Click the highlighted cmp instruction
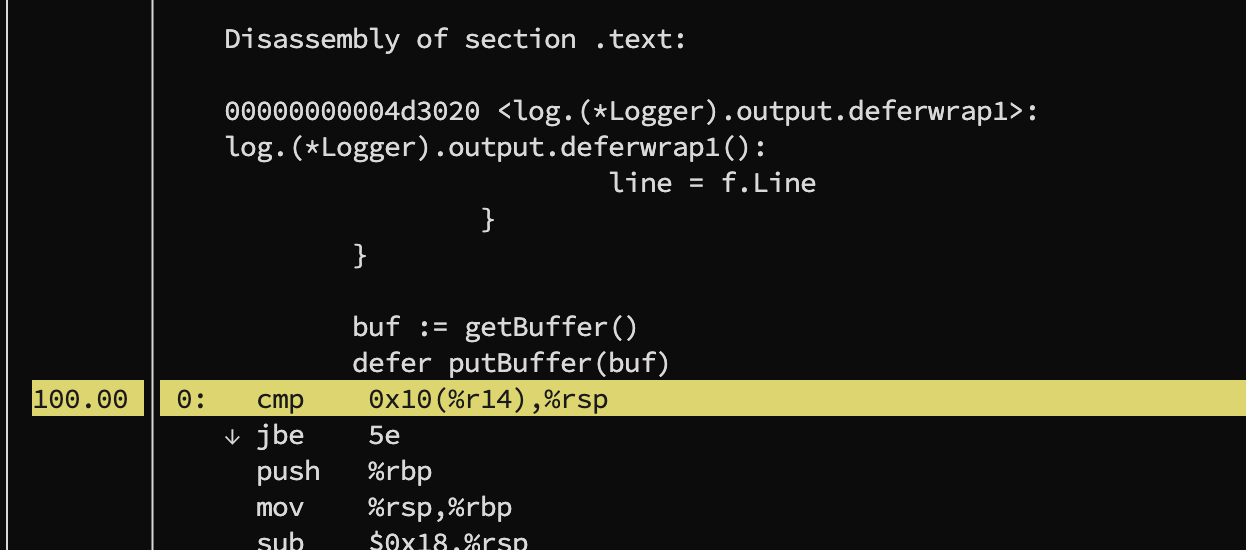The image size is (1246, 550). [280, 400]
